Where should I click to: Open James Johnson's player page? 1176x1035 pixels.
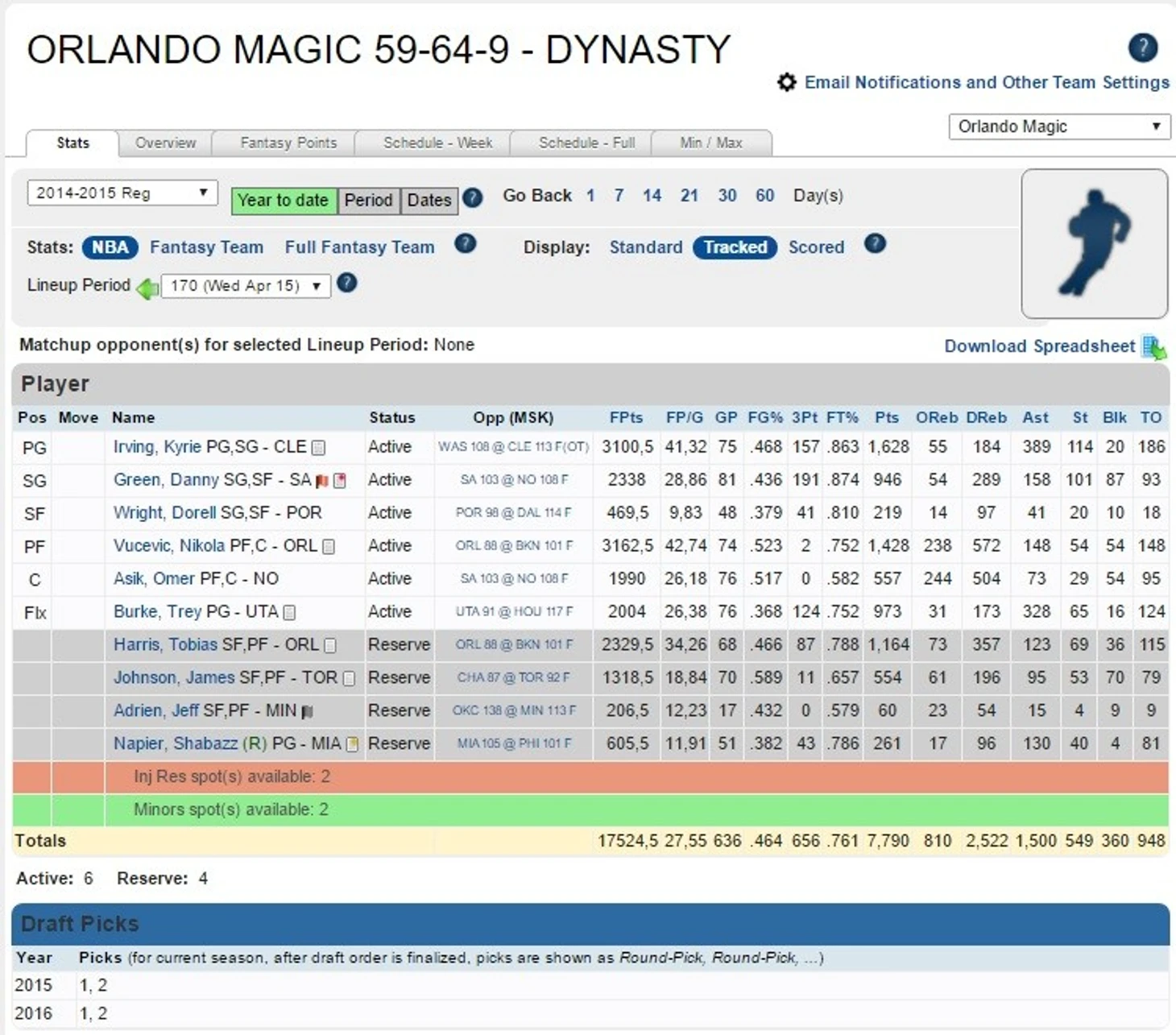point(174,678)
